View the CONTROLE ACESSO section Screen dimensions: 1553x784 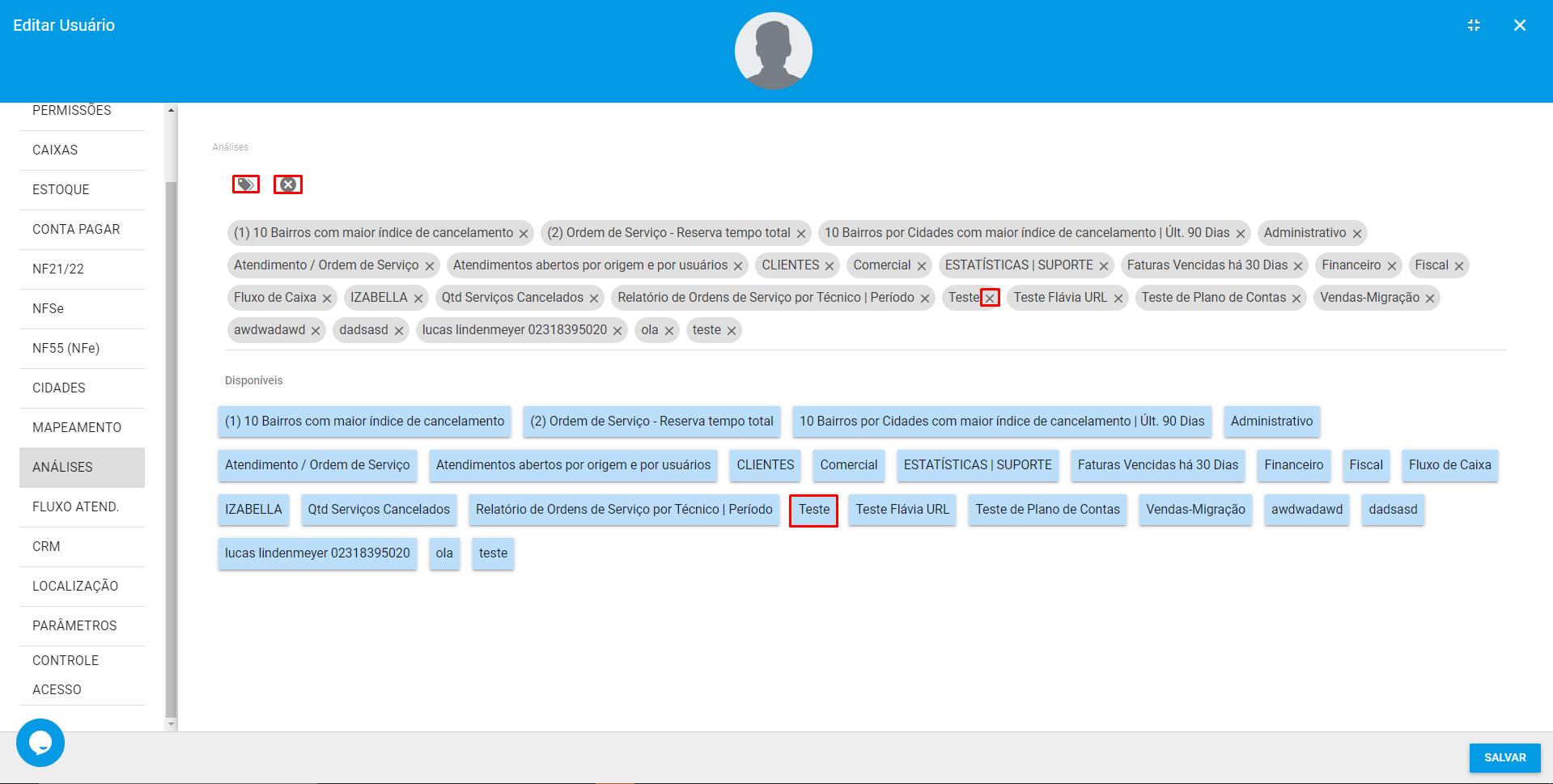coord(65,675)
